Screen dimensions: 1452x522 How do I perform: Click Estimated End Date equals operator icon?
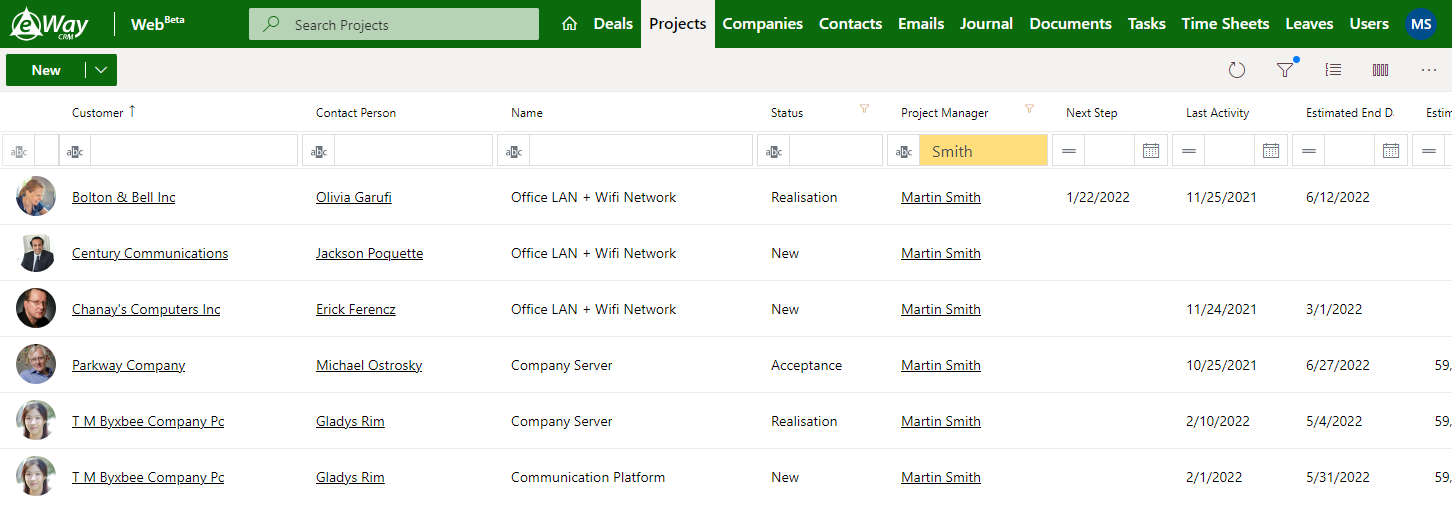click(x=1309, y=151)
